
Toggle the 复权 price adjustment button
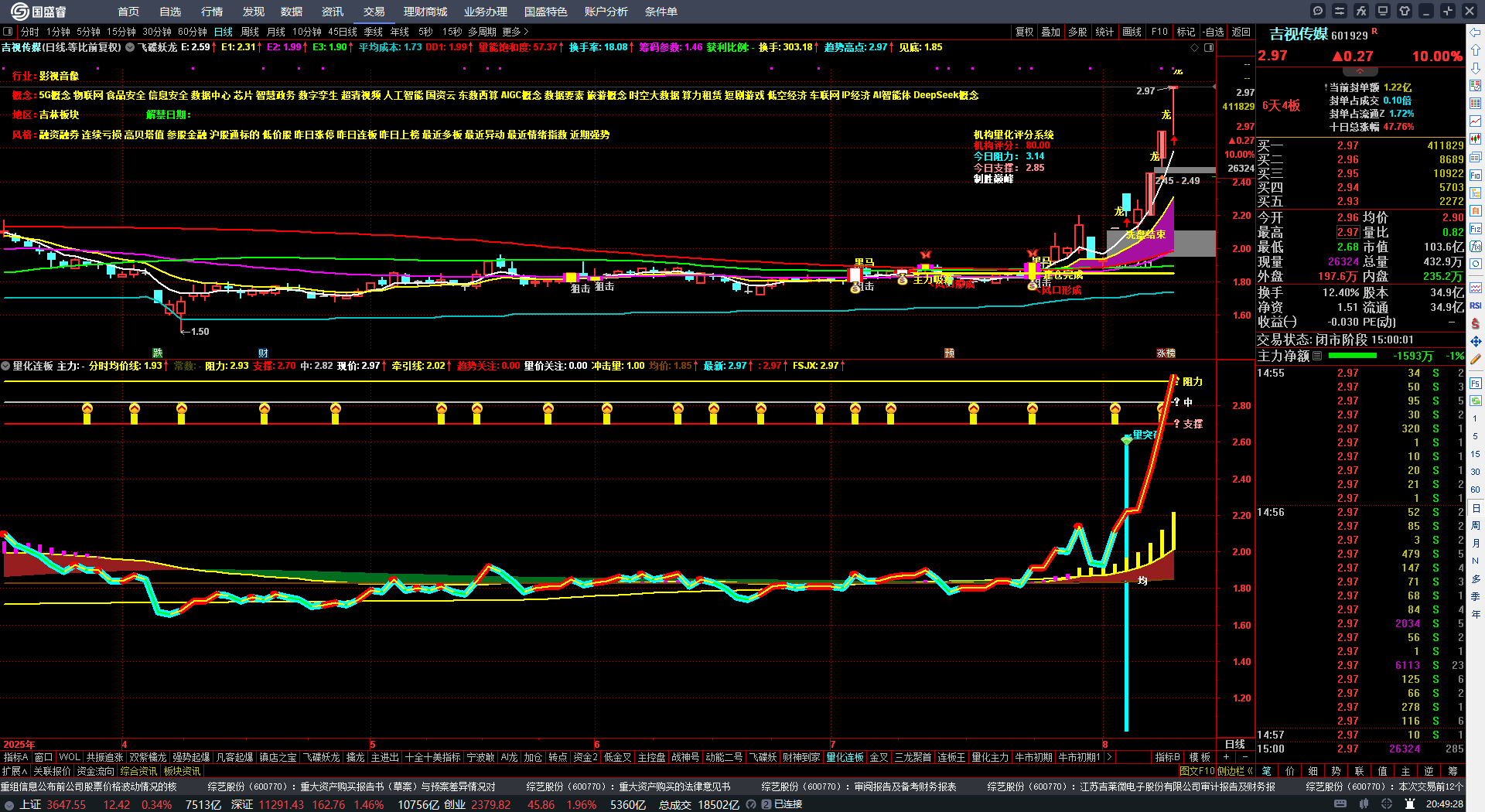1025,32
